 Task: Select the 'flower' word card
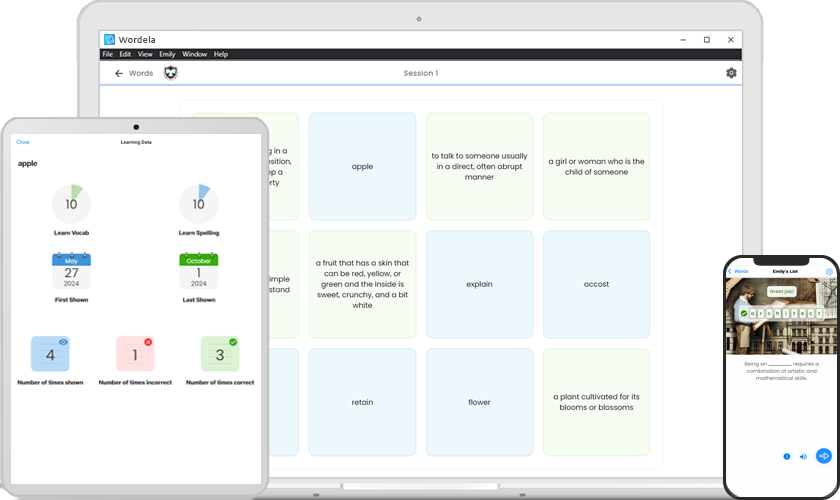tap(479, 402)
